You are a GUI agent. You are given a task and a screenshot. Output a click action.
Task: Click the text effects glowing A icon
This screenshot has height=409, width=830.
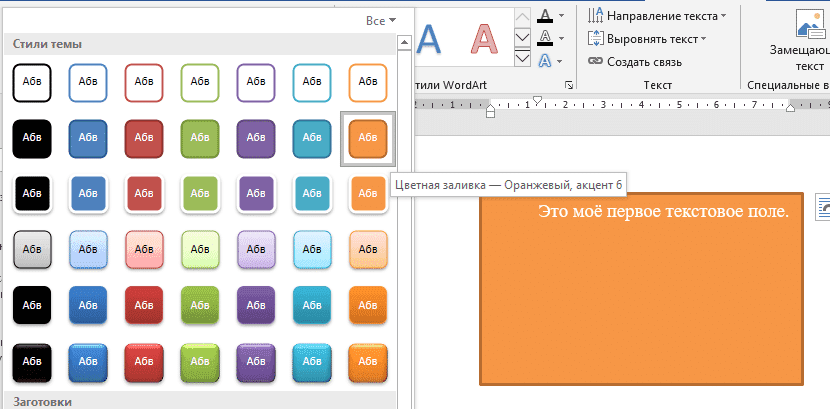click(545, 61)
